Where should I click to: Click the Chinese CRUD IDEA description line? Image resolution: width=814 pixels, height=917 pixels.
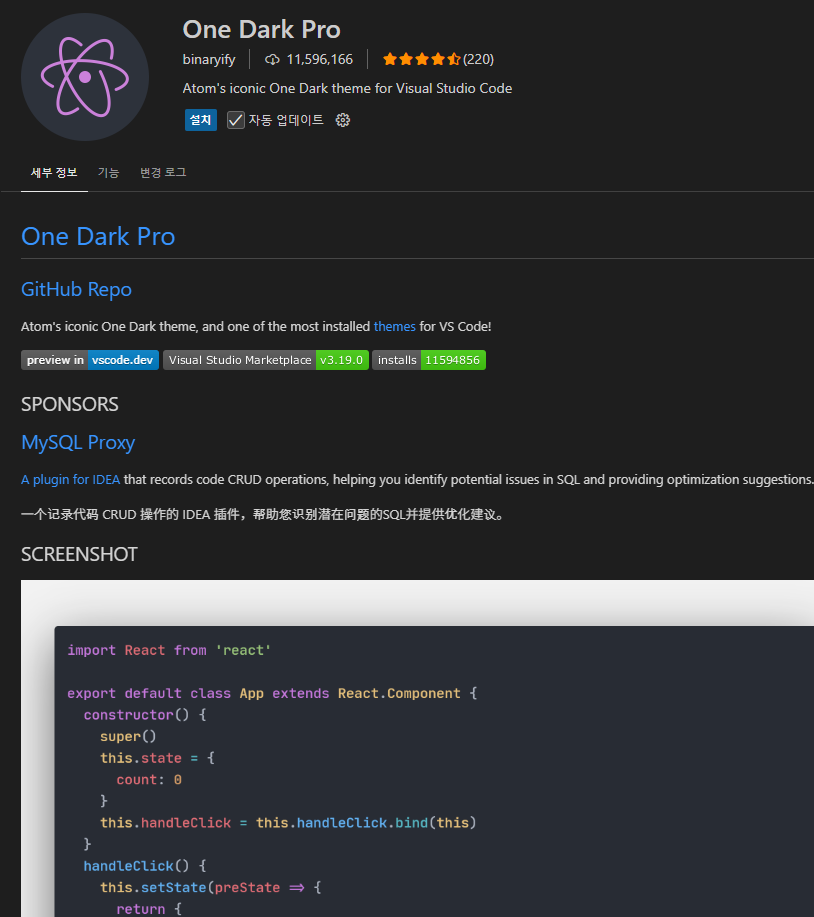263,515
